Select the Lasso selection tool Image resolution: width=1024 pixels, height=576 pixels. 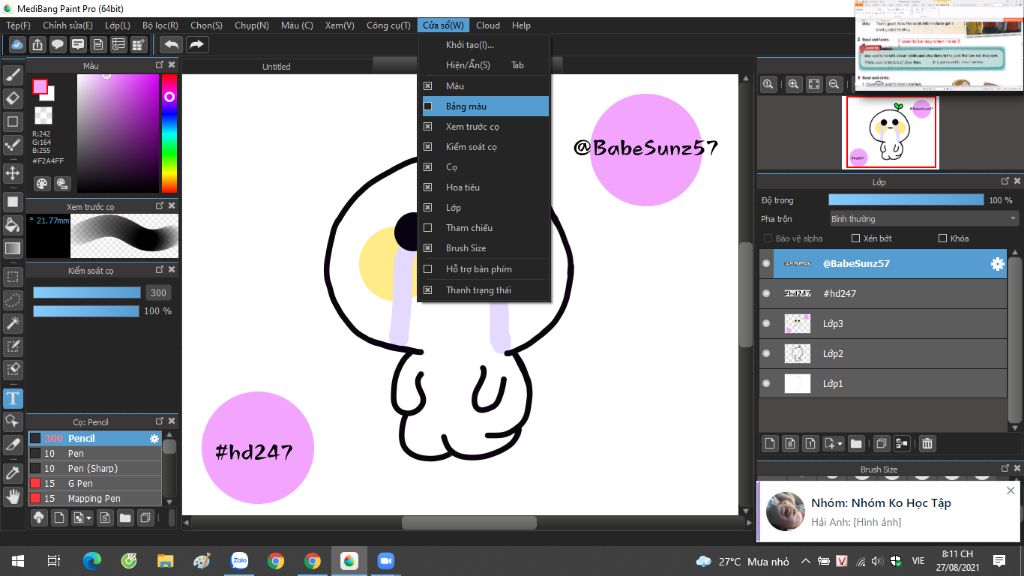tap(12, 300)
